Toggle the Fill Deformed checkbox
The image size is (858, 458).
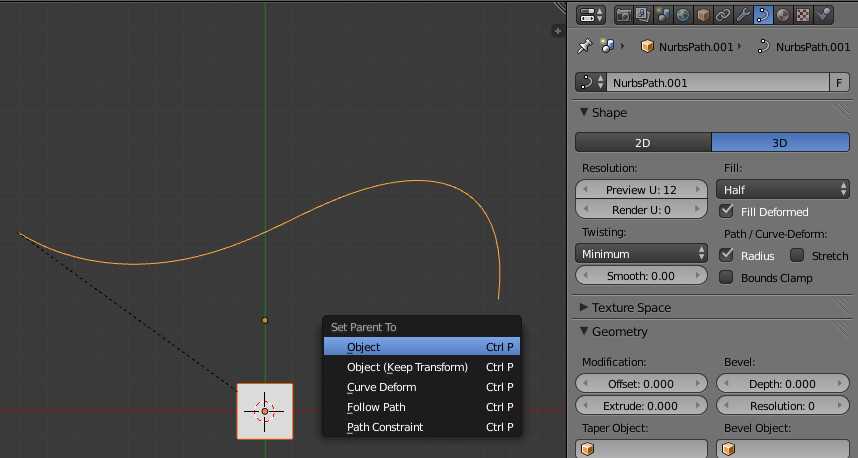click(727, 211)
